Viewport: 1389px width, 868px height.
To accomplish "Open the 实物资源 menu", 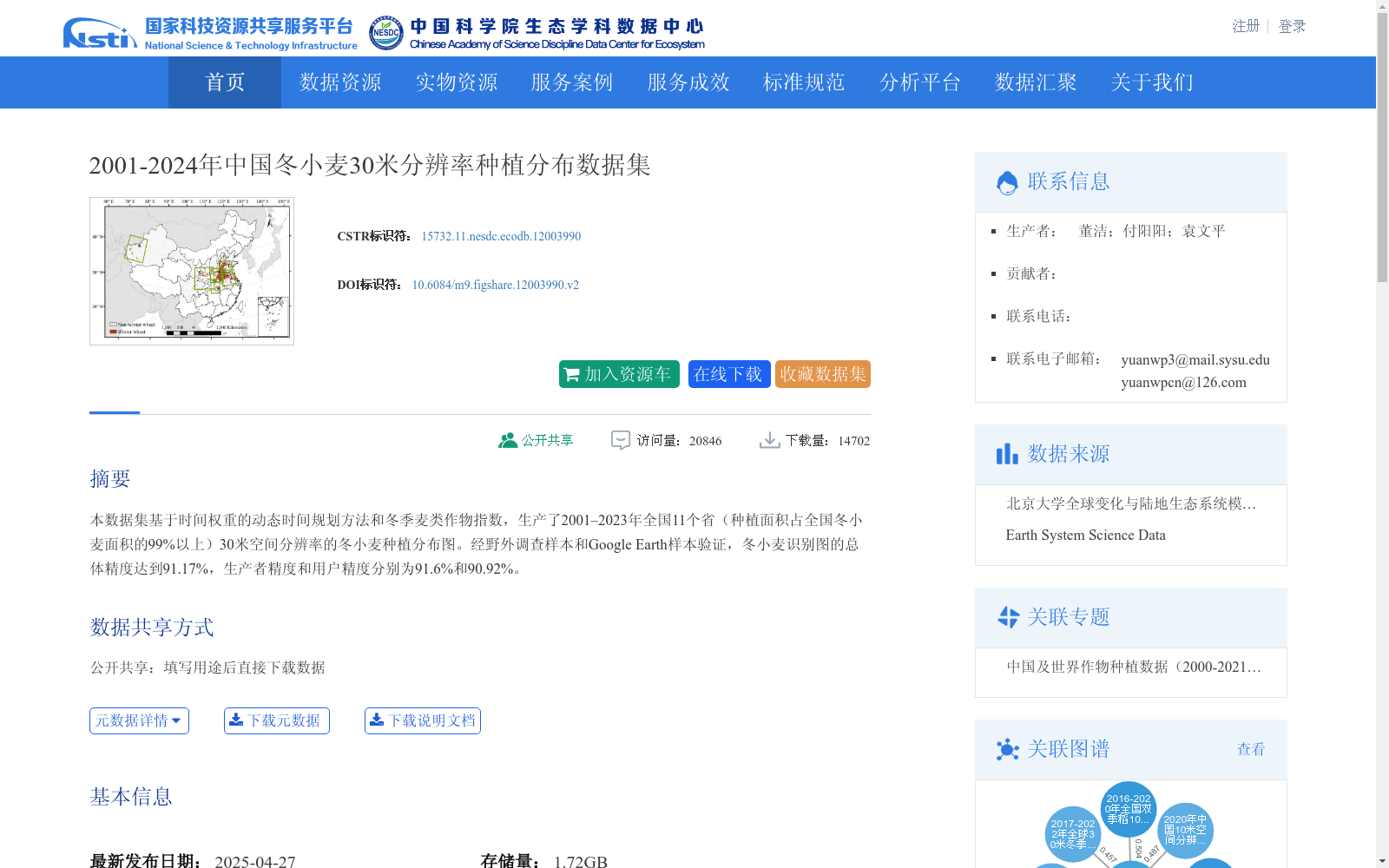I will tap(457, 82).
